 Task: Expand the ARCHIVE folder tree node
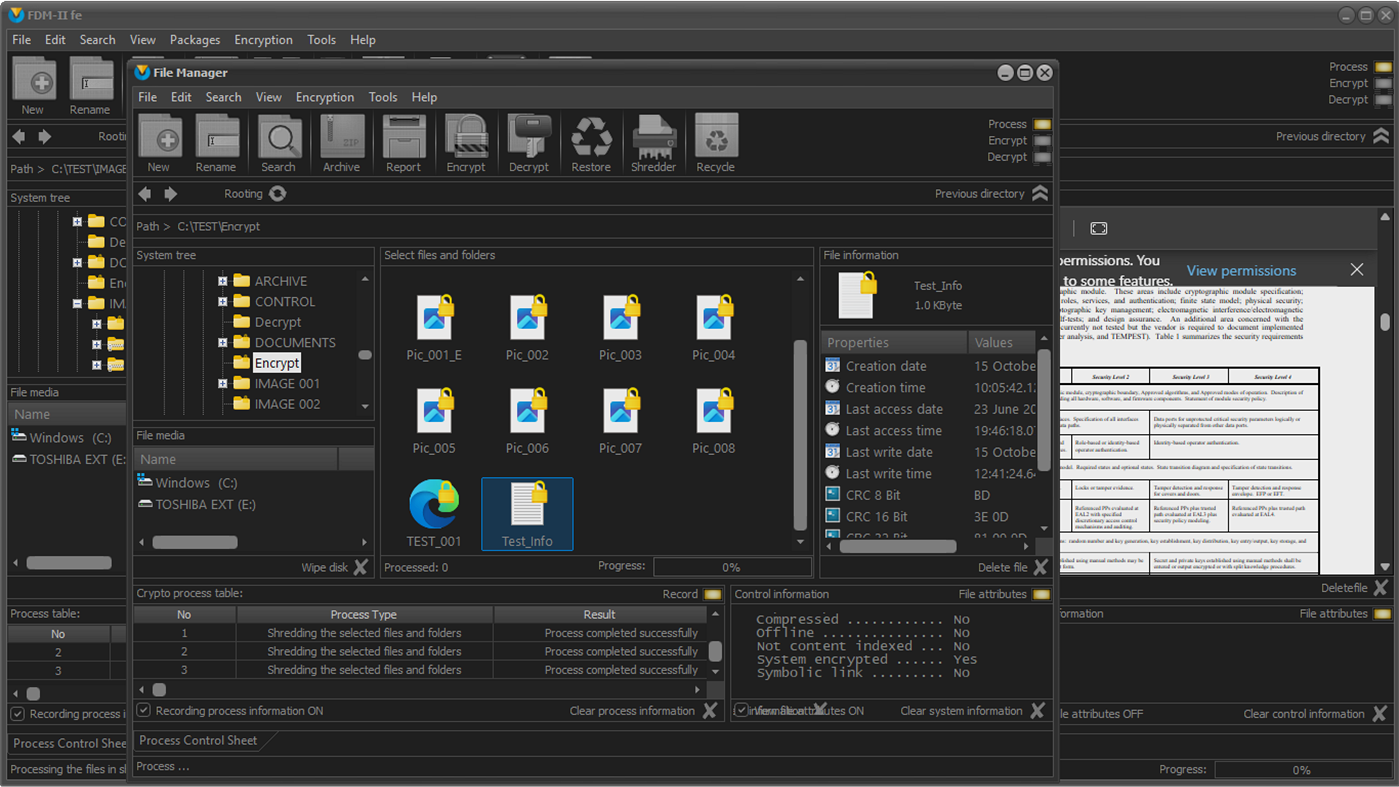tap(223, 282)
